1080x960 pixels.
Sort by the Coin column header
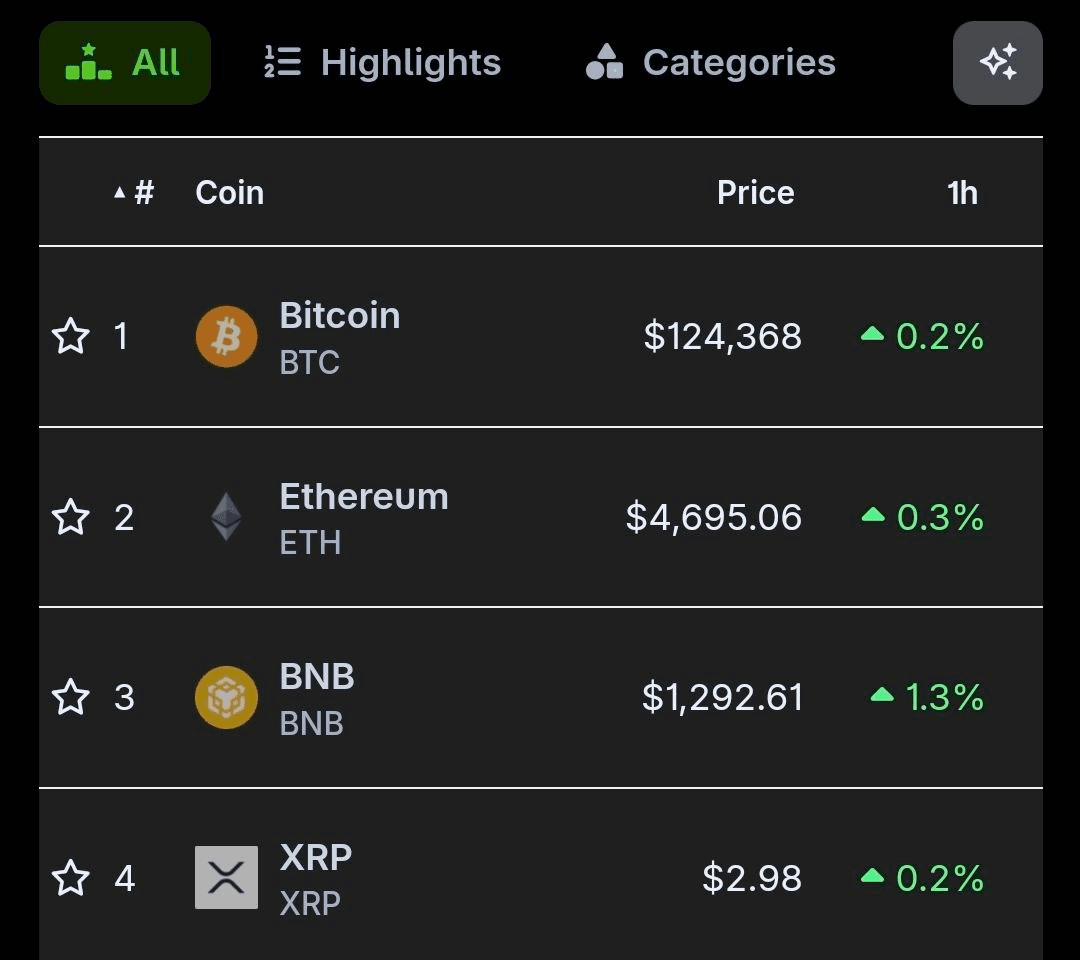pyautogui.click(x=229, y=192)
